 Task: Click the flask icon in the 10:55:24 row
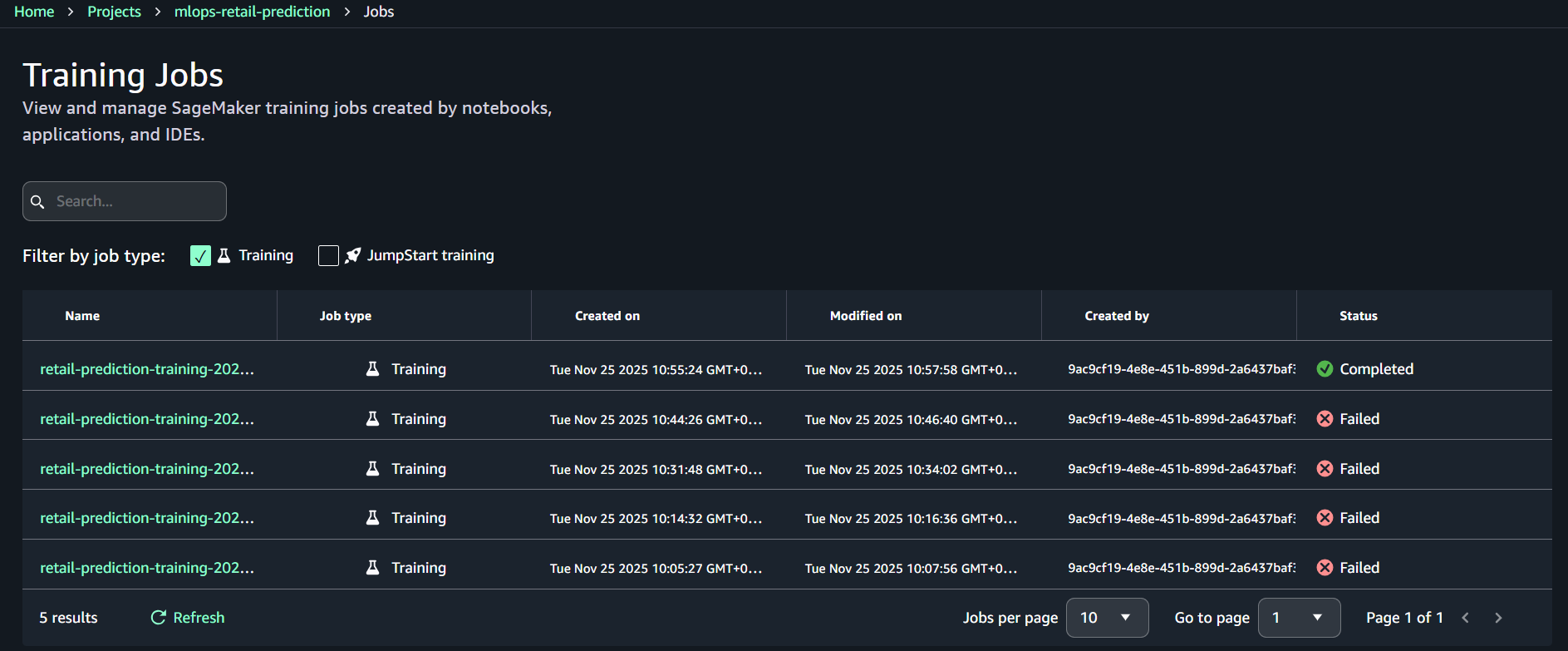coord(372,369)
